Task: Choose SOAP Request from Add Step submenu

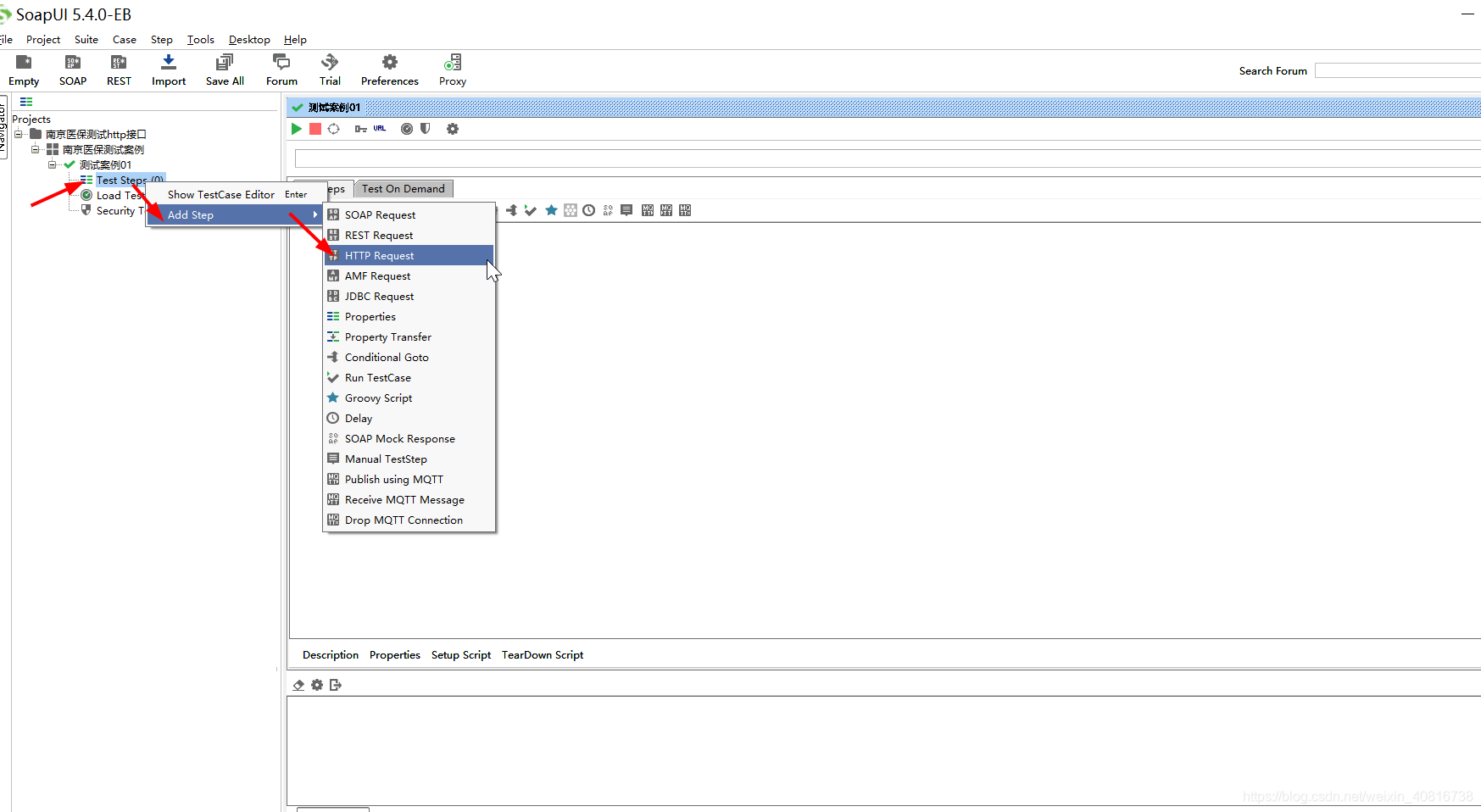Action: pyautogui.click(x=409, y=214)
